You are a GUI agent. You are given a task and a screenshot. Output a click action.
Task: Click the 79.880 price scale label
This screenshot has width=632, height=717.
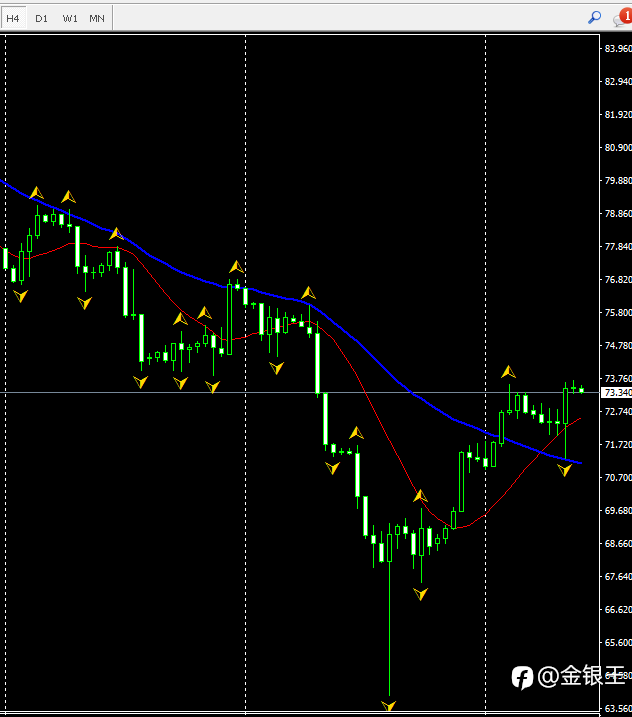tap(618, 181)
